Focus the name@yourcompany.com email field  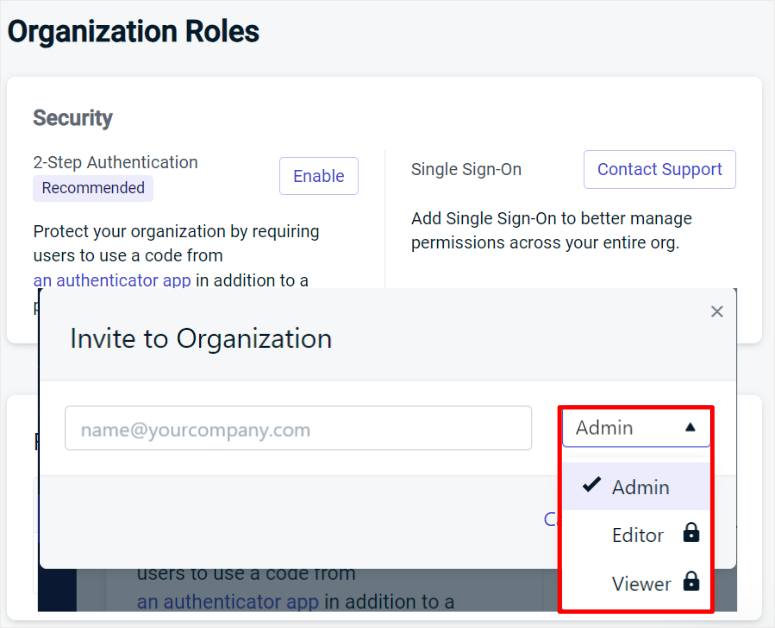tap(298, 428)
